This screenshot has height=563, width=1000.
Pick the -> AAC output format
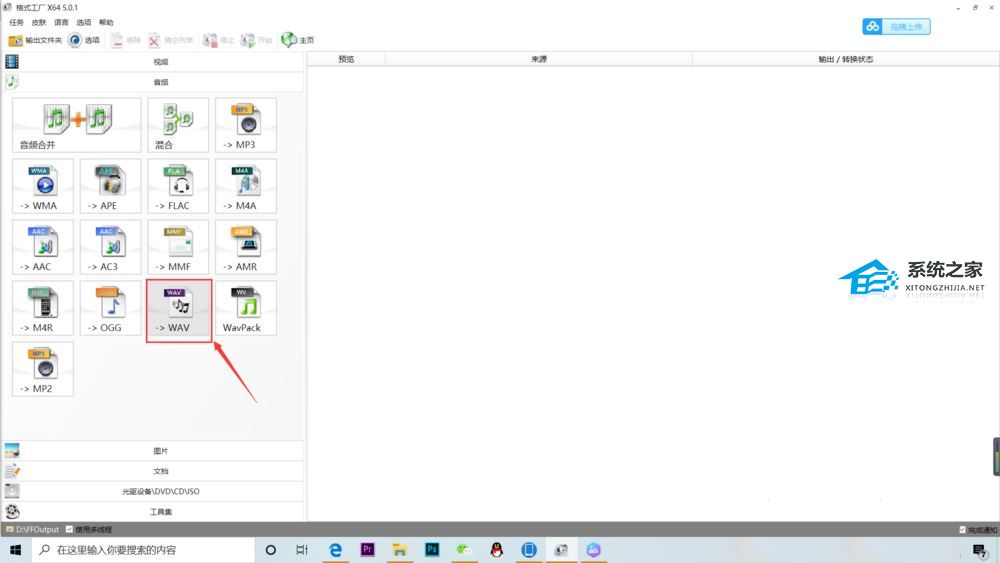[43, 247]
